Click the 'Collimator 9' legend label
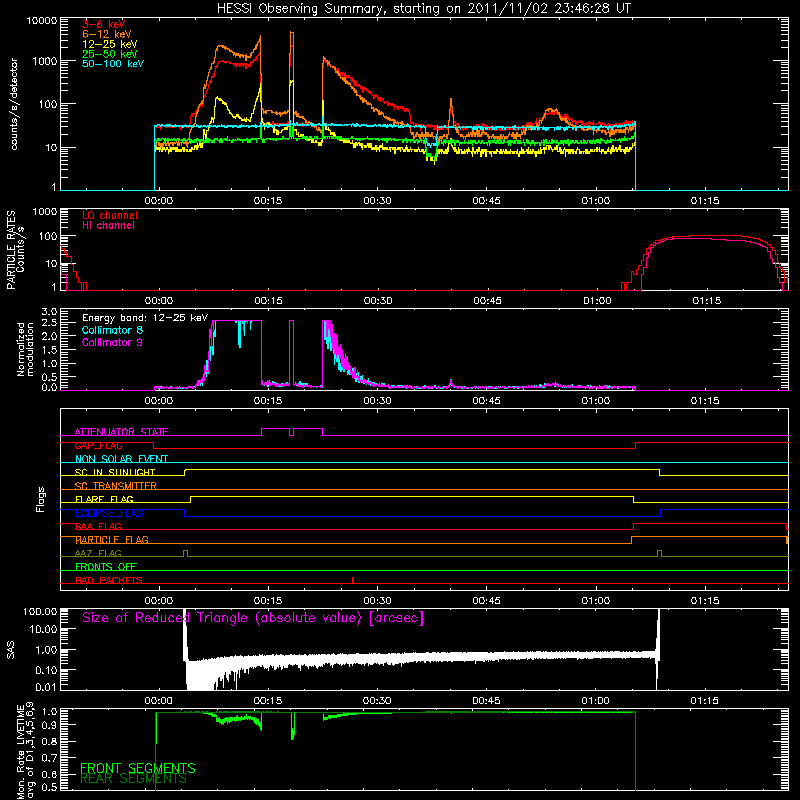Viewport: 800px width, 800px height. (x=112, y=342)
